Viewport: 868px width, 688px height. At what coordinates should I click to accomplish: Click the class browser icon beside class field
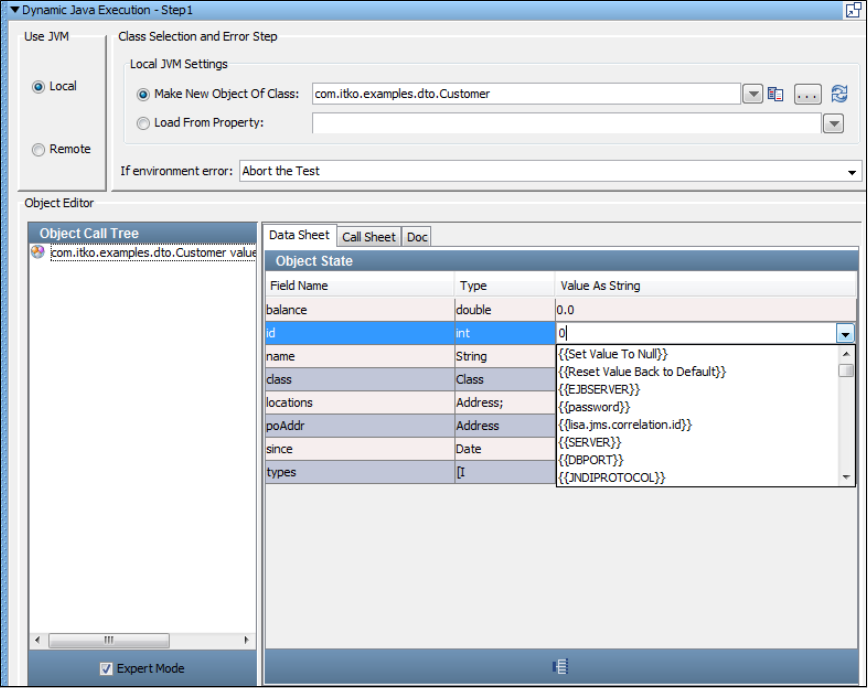point(776,94)
